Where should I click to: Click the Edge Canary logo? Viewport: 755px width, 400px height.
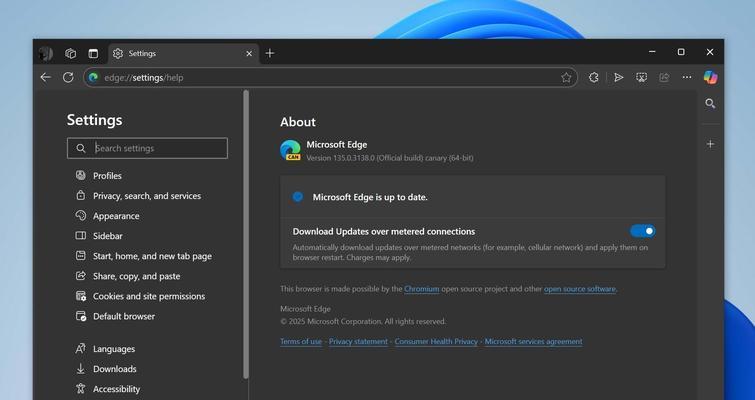coord(290,150)
